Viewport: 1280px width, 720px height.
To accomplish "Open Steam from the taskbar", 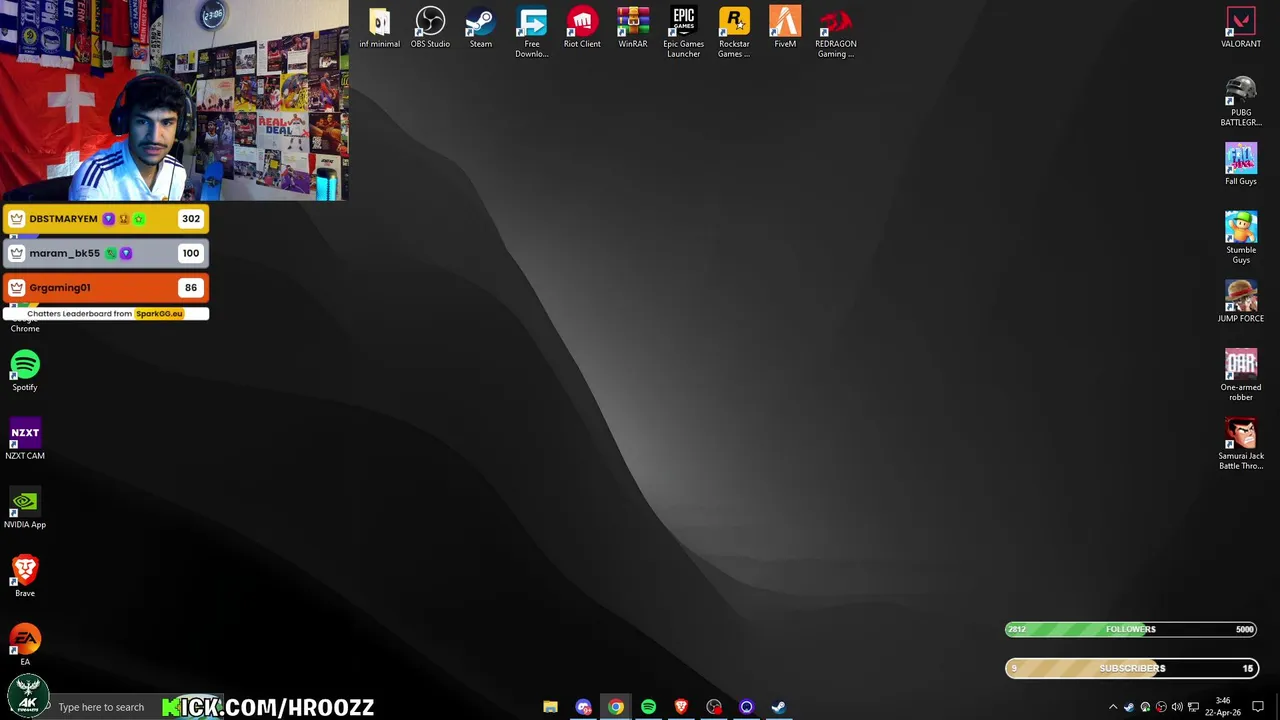I will coord(778,707).
